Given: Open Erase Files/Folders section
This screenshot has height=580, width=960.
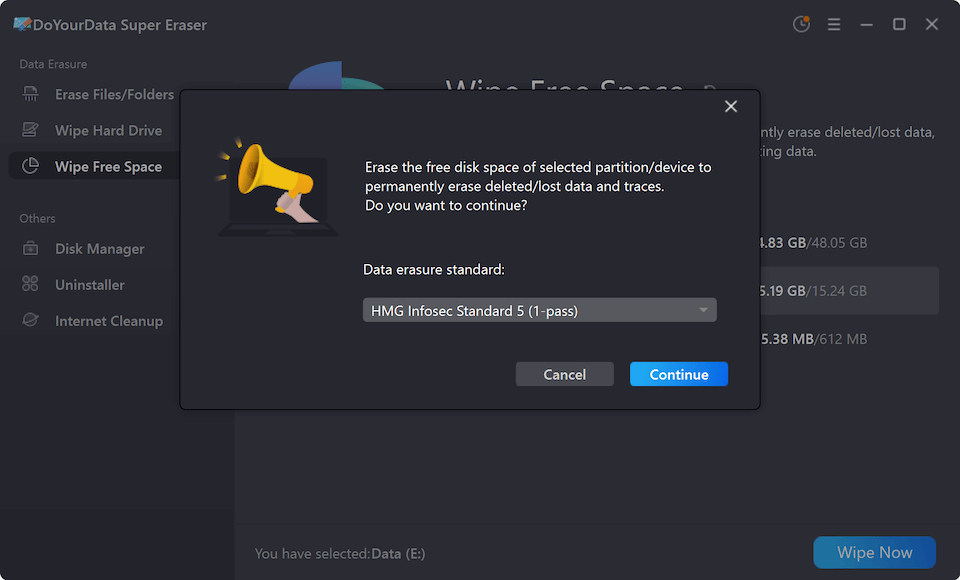Looking at the screenshot, I should click(114, 95).
